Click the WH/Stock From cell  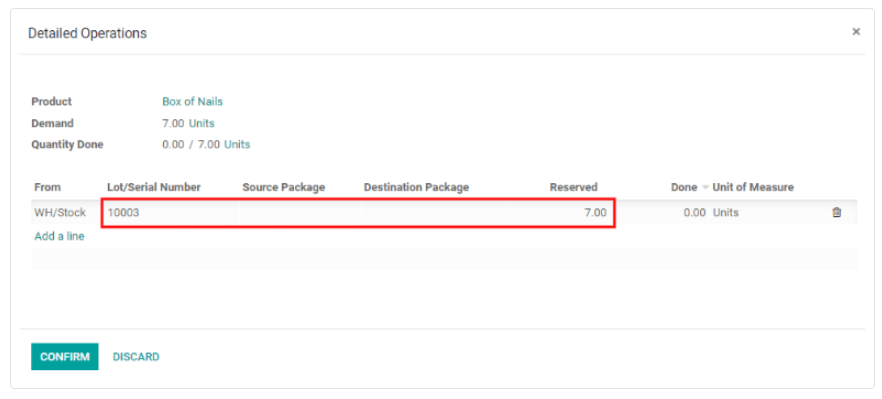point(60,213)
